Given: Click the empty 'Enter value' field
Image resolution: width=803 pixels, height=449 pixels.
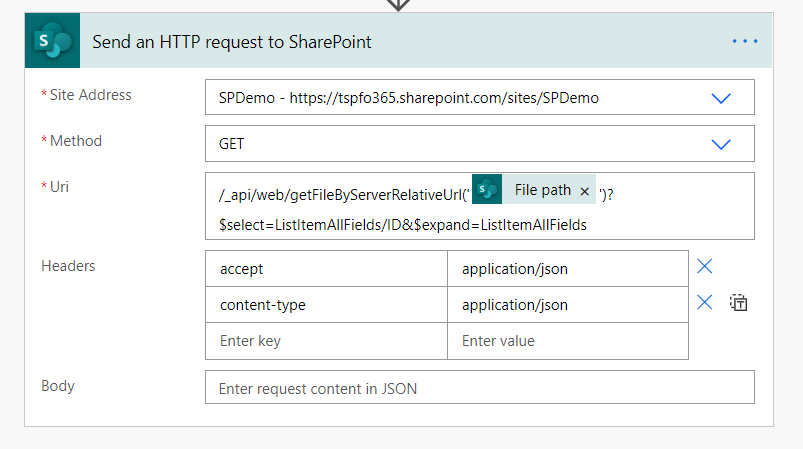Looking at the screenshot, I should [x=567, y=341].
